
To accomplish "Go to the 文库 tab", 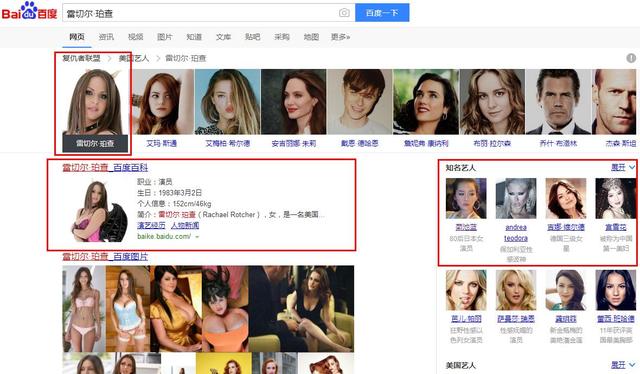I will coord(223,37).
